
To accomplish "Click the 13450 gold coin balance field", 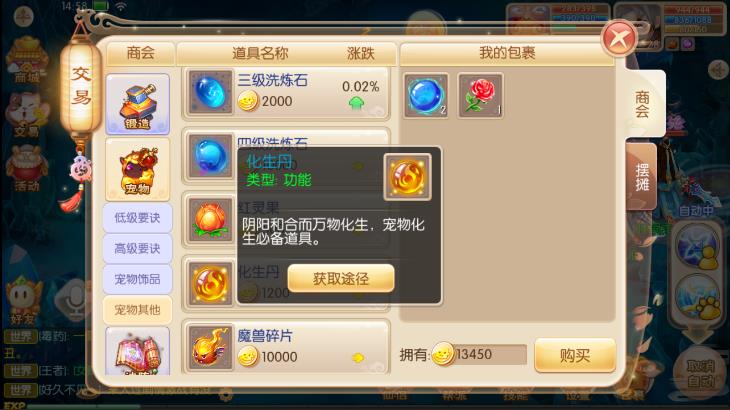I will point(480,355).
